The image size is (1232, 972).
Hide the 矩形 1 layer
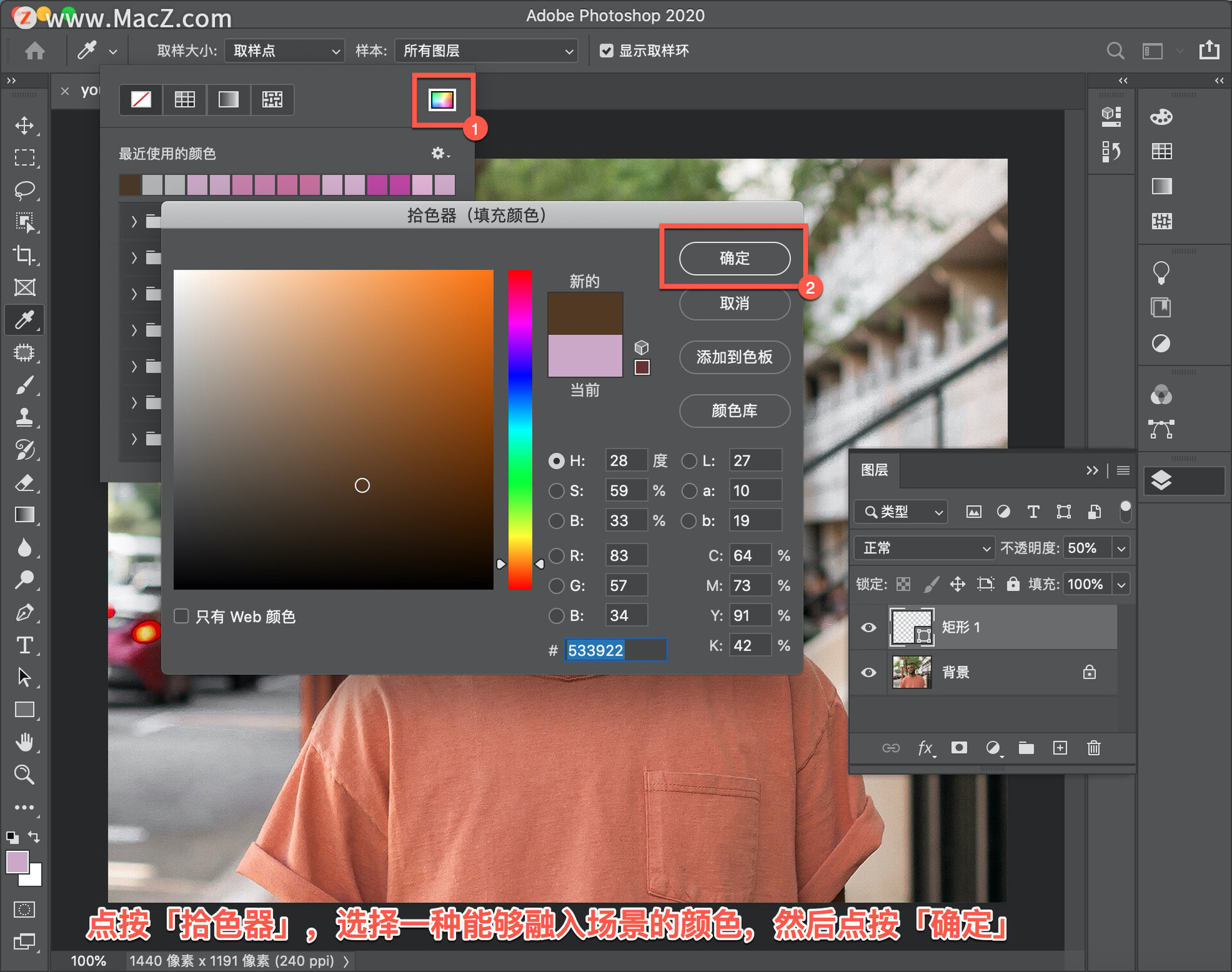[869, 627]
